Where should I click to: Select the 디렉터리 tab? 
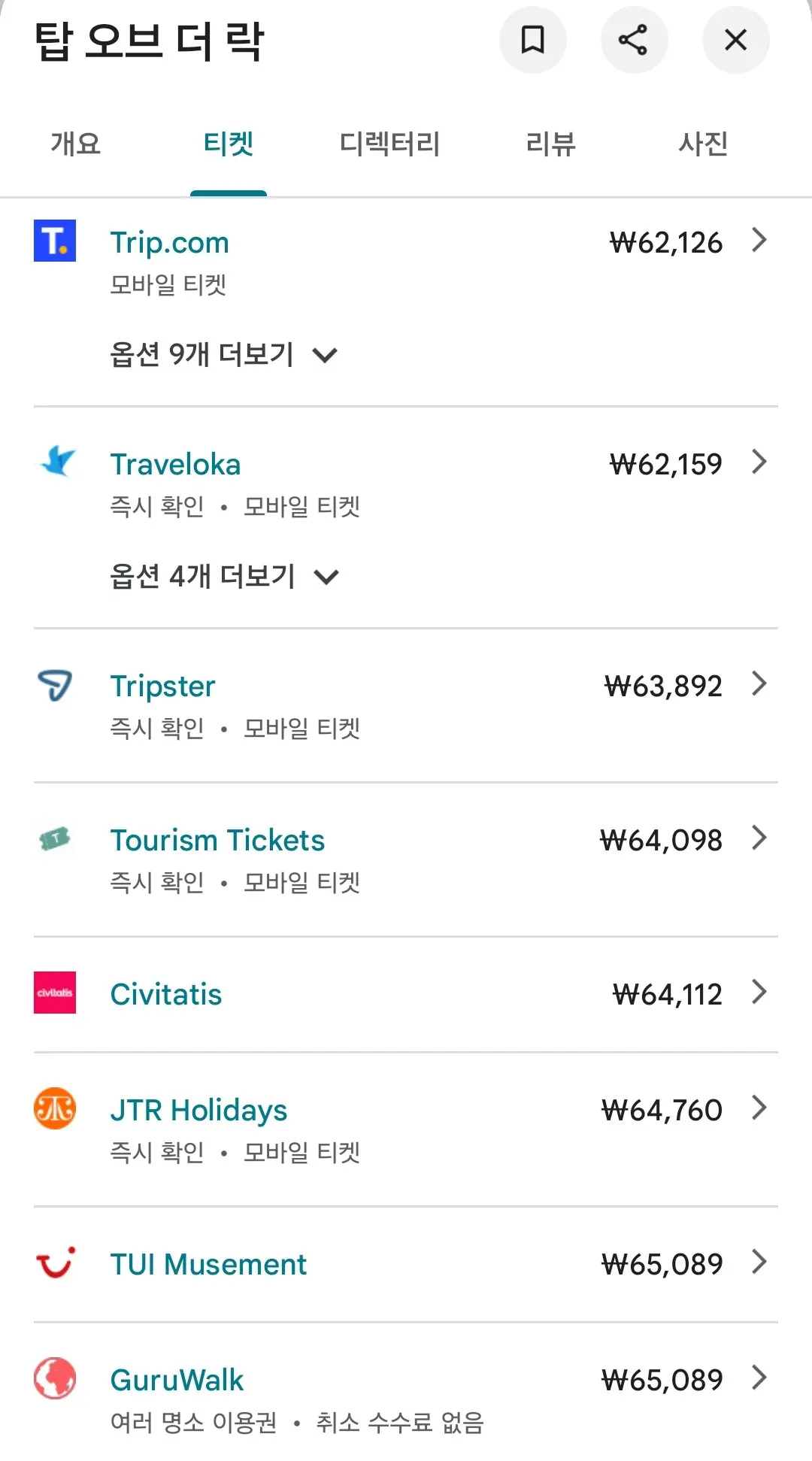(x=389, y=144)
